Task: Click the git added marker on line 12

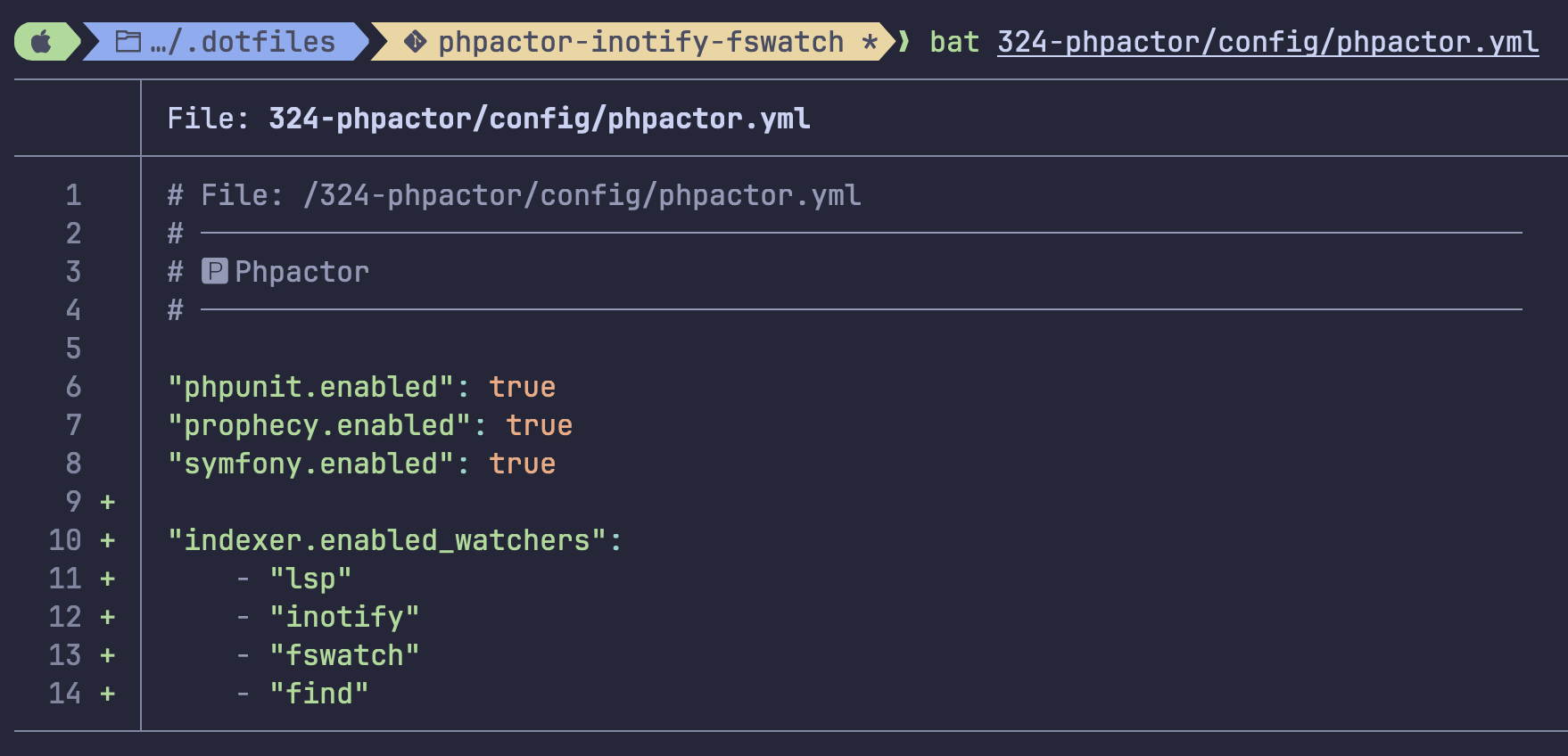Action: click(108, 617)
